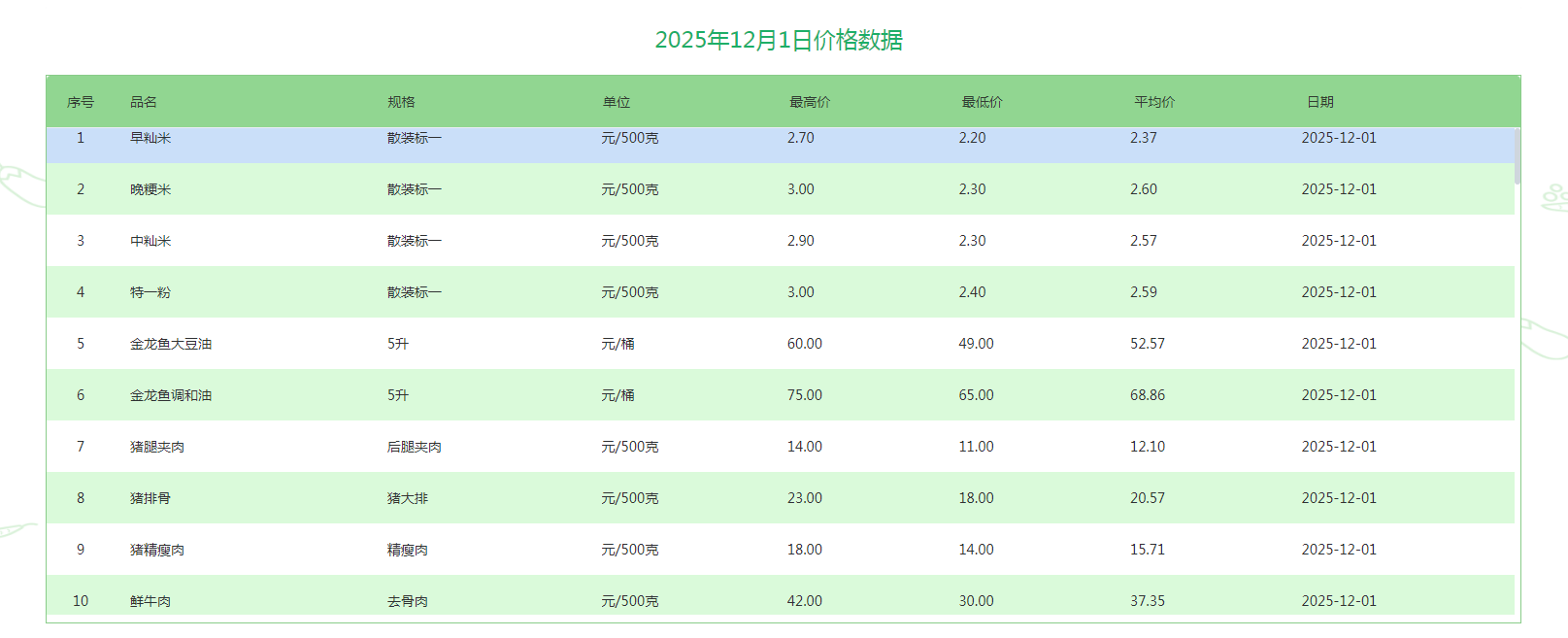Click the 平均价 column header
The width and height of the screenshot is (1568, 638).
(1153, 102)
